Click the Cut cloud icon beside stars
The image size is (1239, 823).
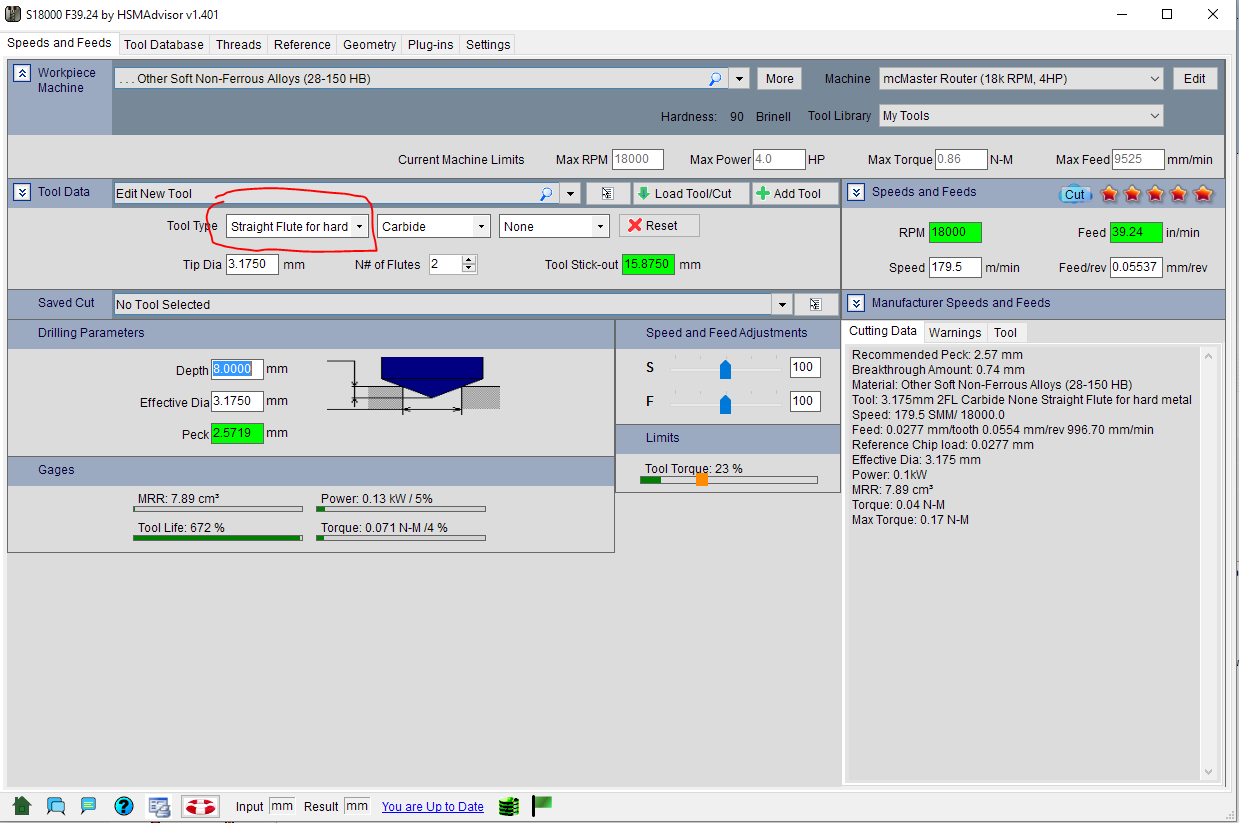1074,194
